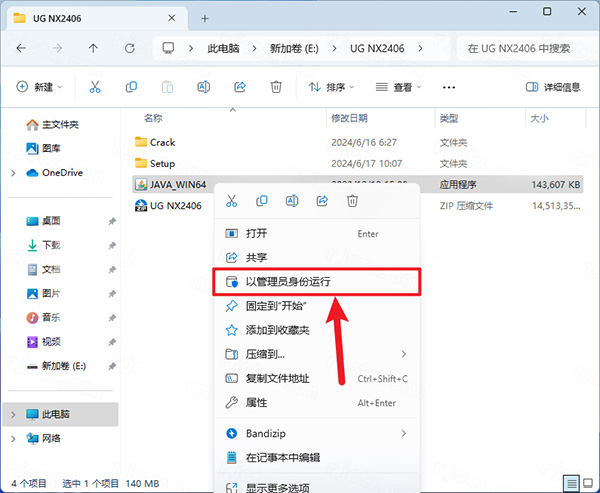This screenshot has height=493, width=600.
Task: Select the Setup folder
Action: 155,164
